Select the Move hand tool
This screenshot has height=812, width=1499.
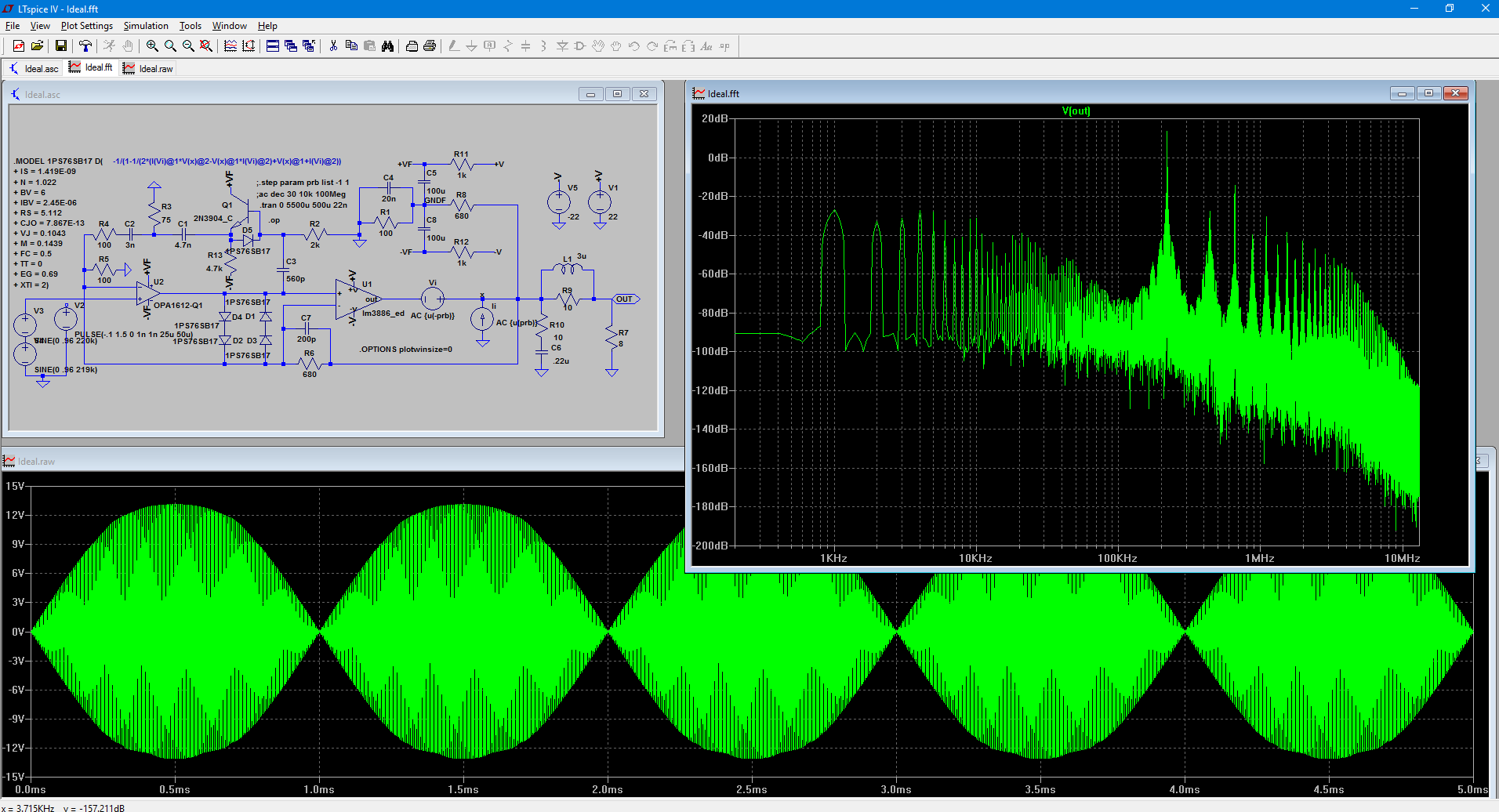(598, 46)
